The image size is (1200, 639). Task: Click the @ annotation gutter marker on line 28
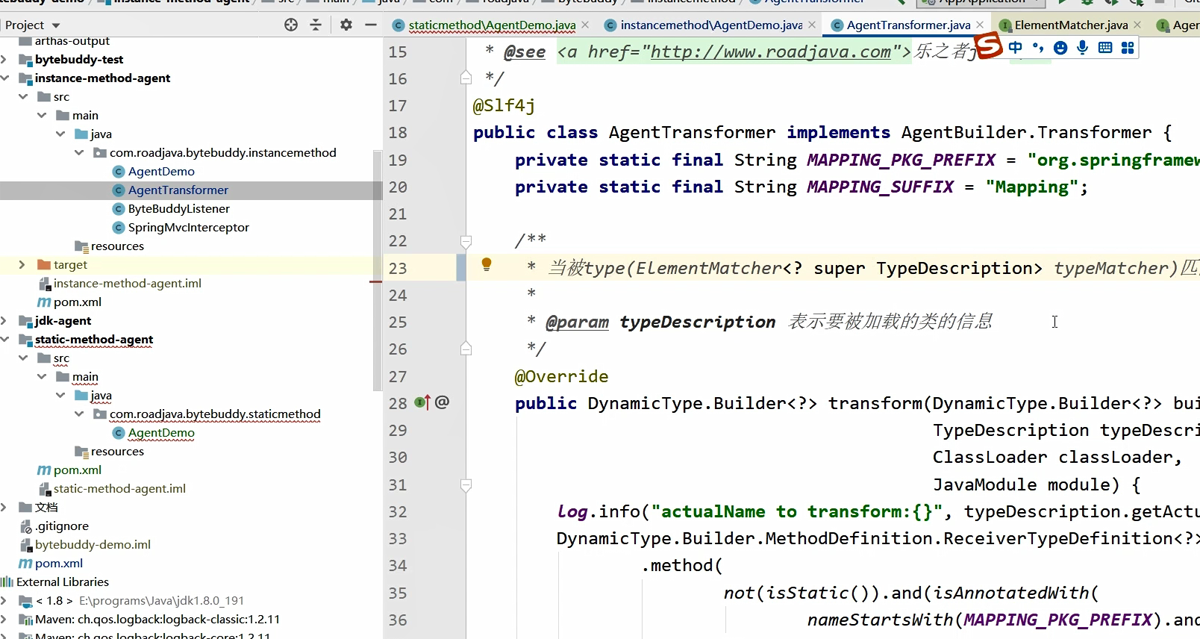442,402
